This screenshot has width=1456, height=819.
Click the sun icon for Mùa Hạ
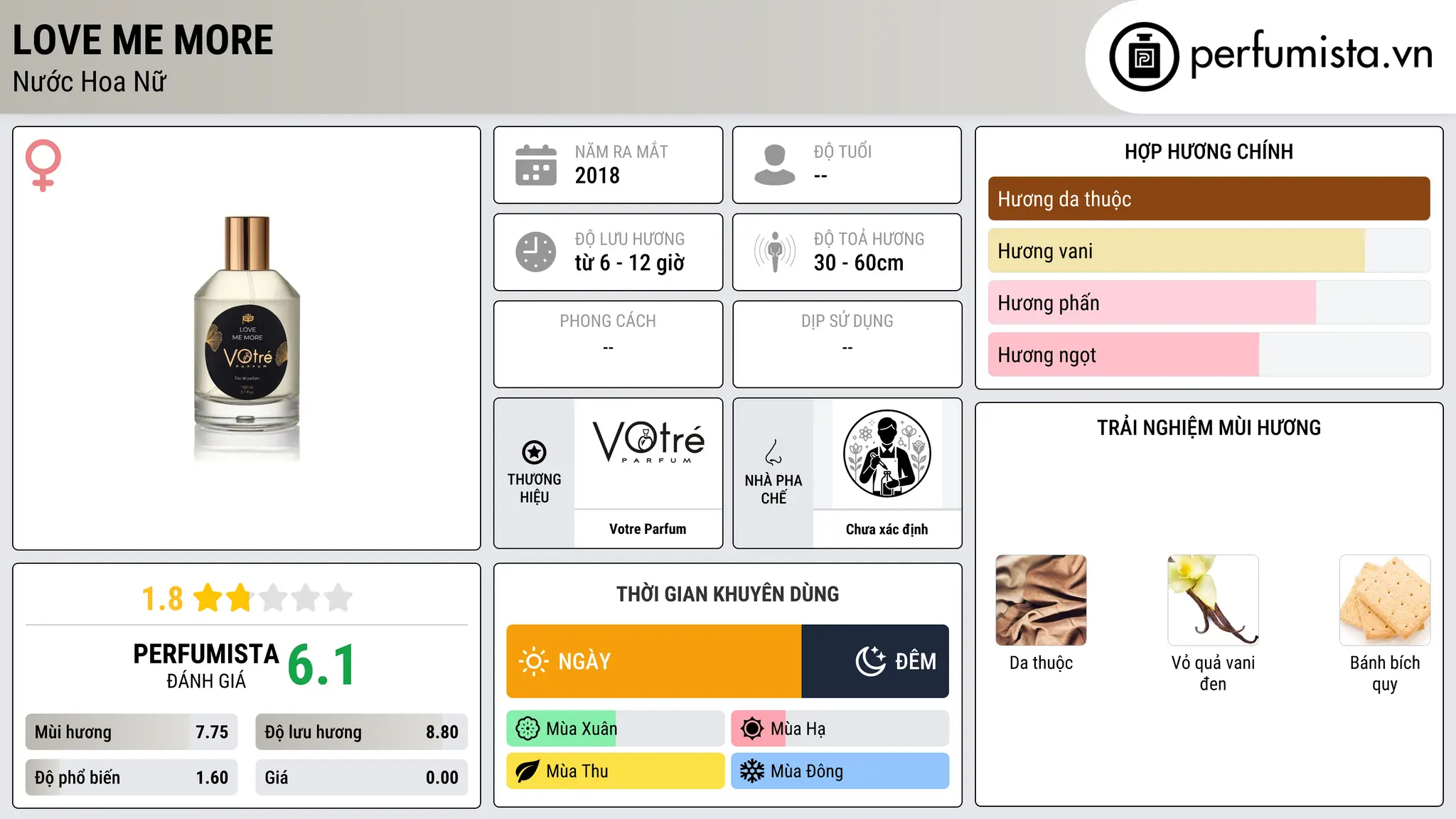pyautogui.click(x=752, y=729)
